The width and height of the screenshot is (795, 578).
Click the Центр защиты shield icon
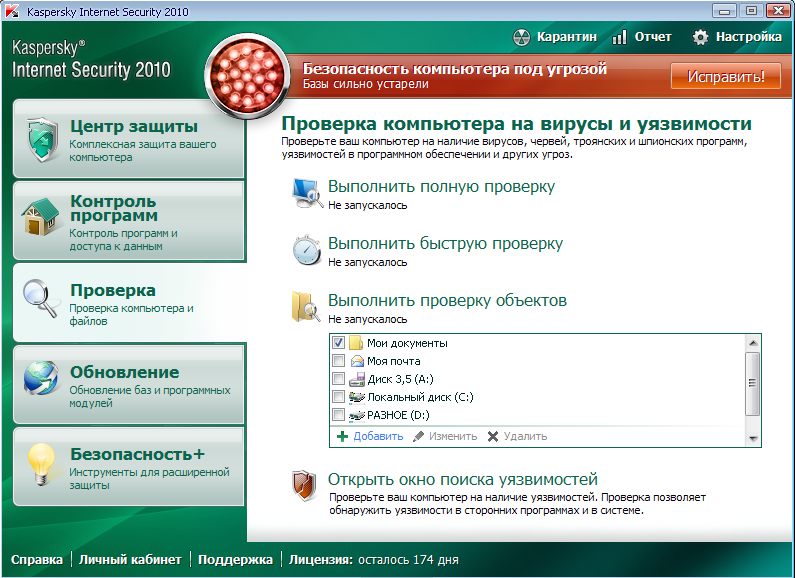coord(43,139)
